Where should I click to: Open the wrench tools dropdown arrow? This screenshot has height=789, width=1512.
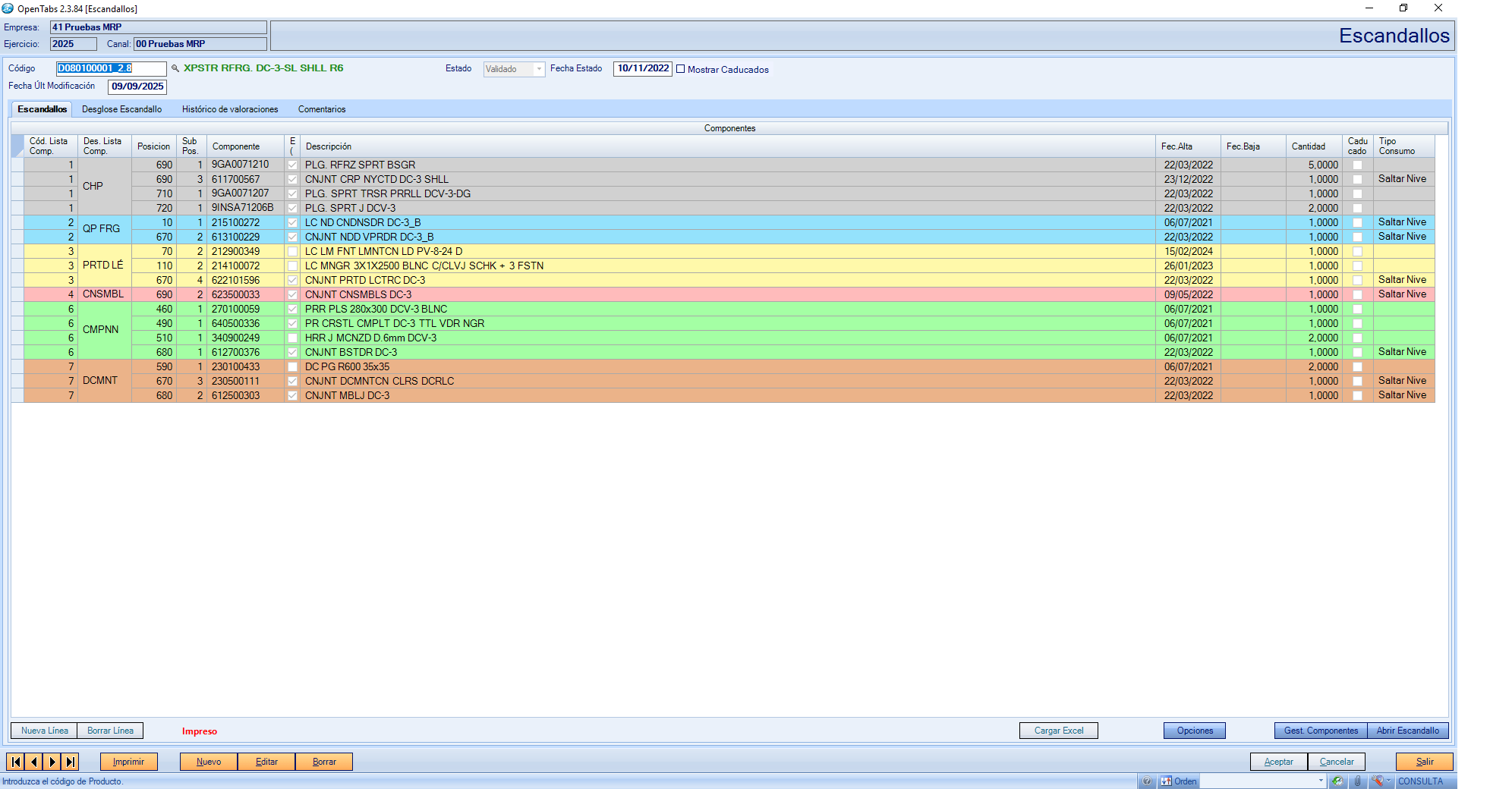click(x=1389, y=781)
